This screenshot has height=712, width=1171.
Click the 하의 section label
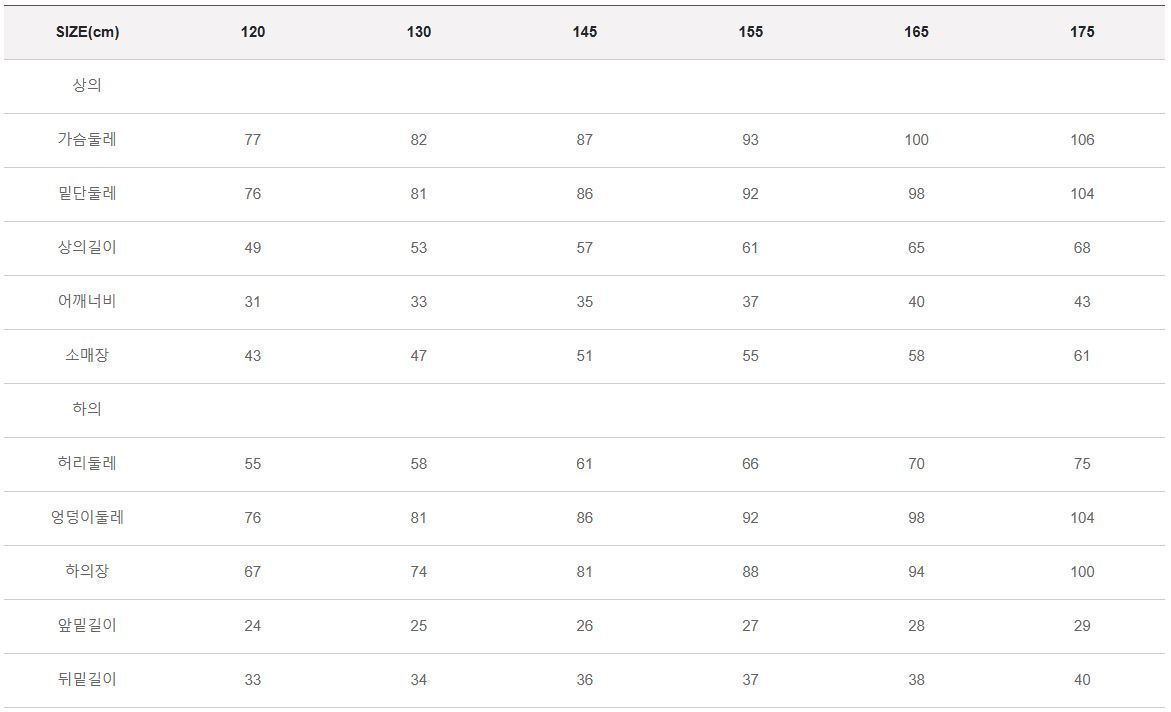[x=87, y=409]
